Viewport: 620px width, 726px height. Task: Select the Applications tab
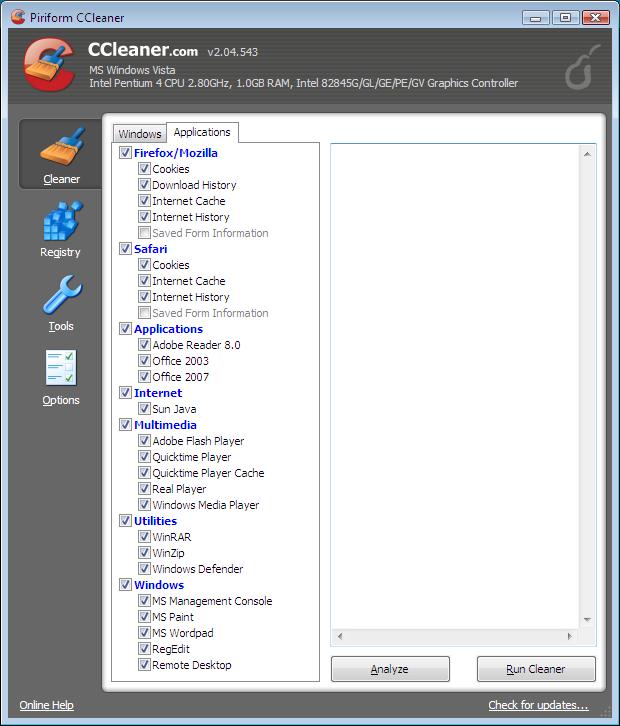(x=202, y=132)
